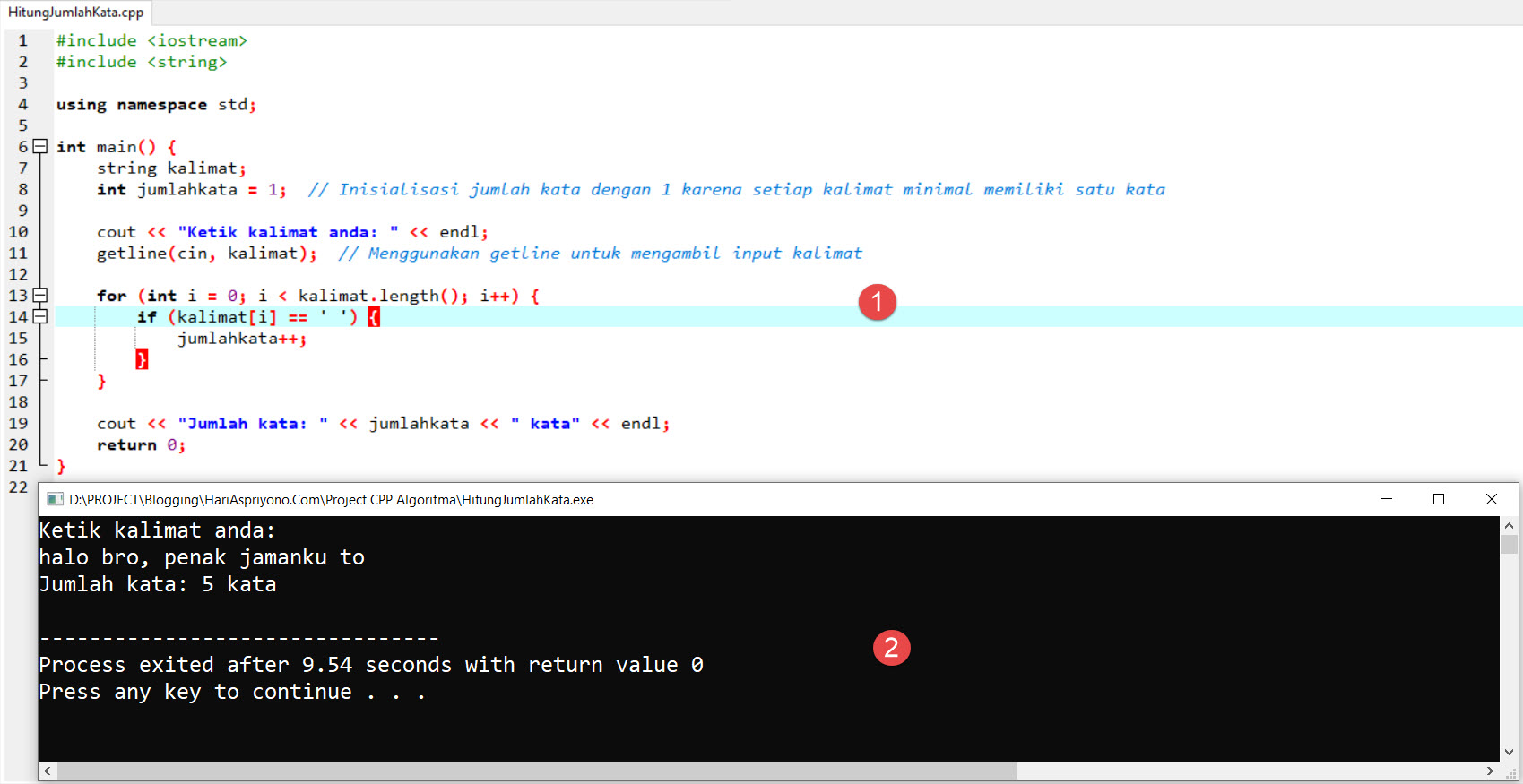
Task: Open the console window system menu icon
Action: [55, 499]
